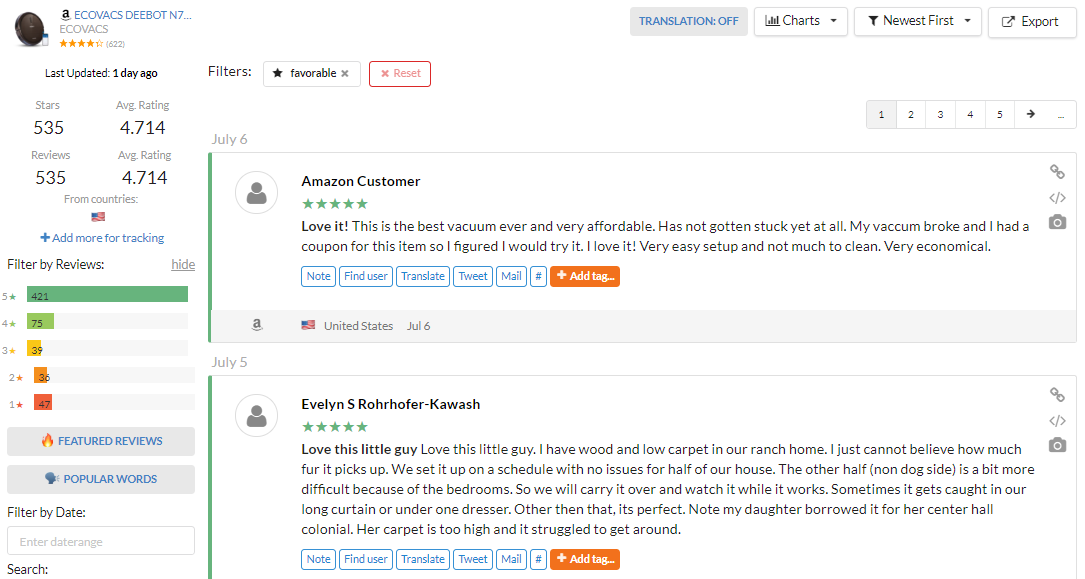Filter by 5-star reviews bar
The image size is (1085, 579).
pos(107,294)
